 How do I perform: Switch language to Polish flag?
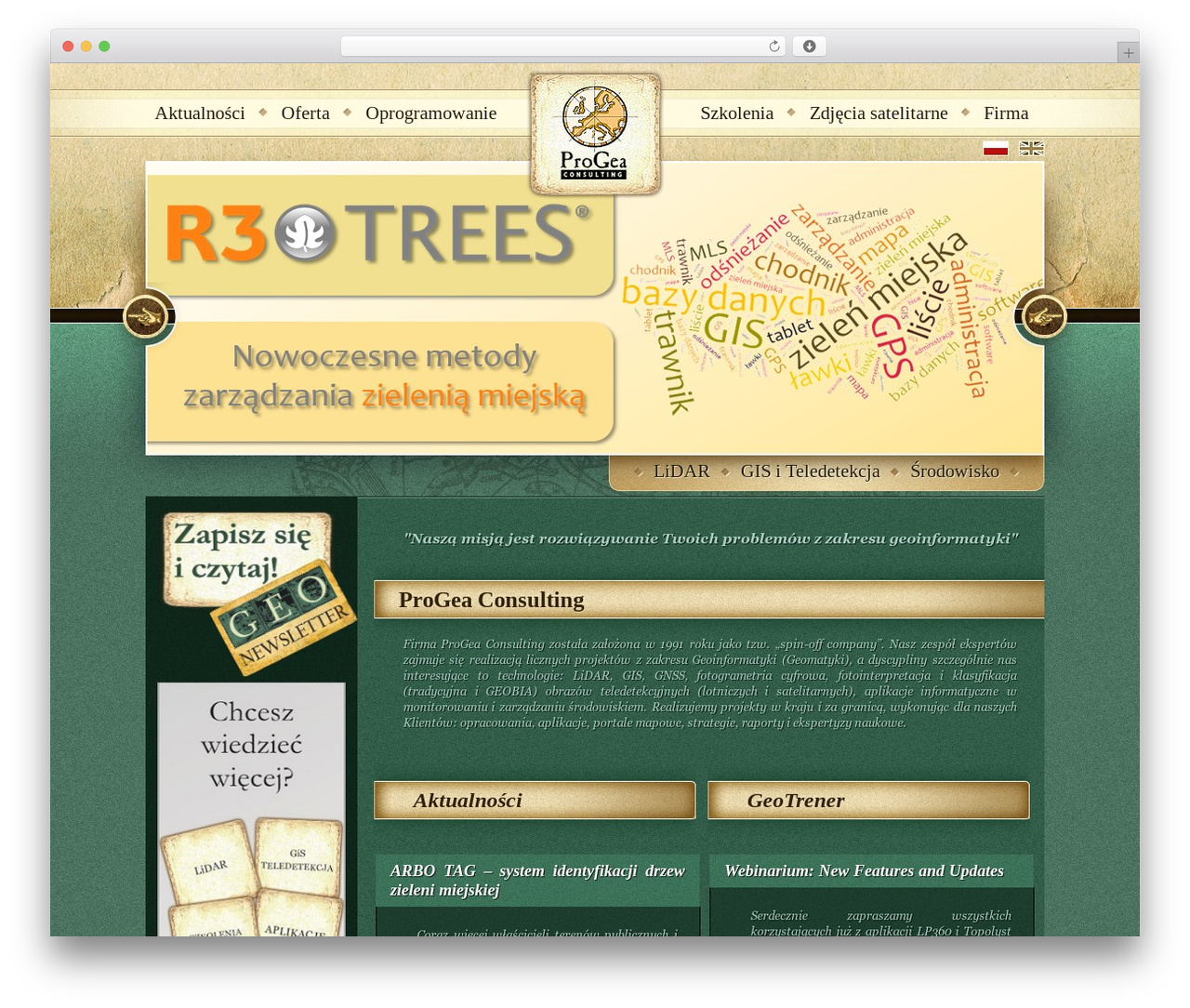(x=996, y=148)
